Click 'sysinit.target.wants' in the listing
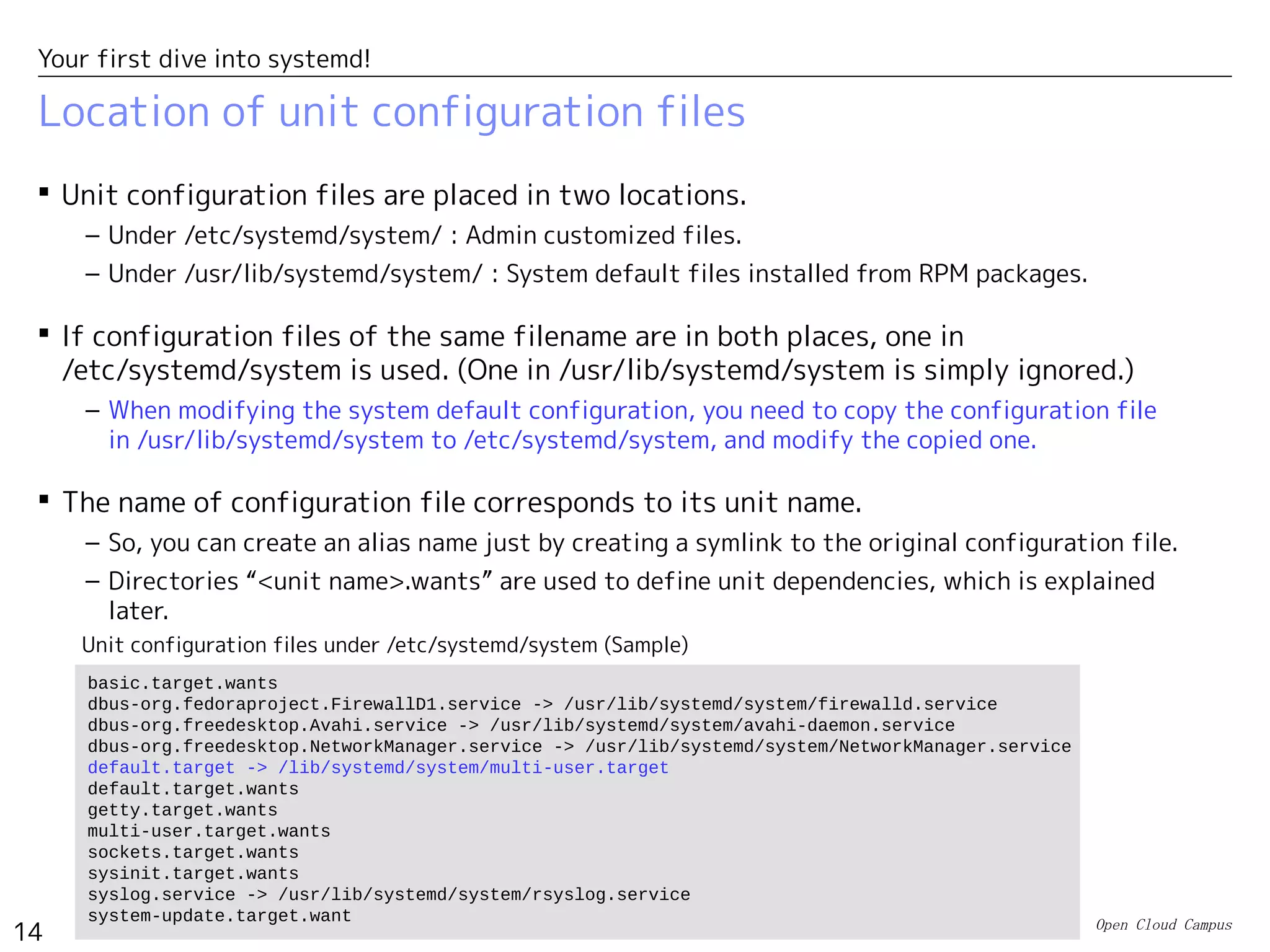 [x=193, y=873]
